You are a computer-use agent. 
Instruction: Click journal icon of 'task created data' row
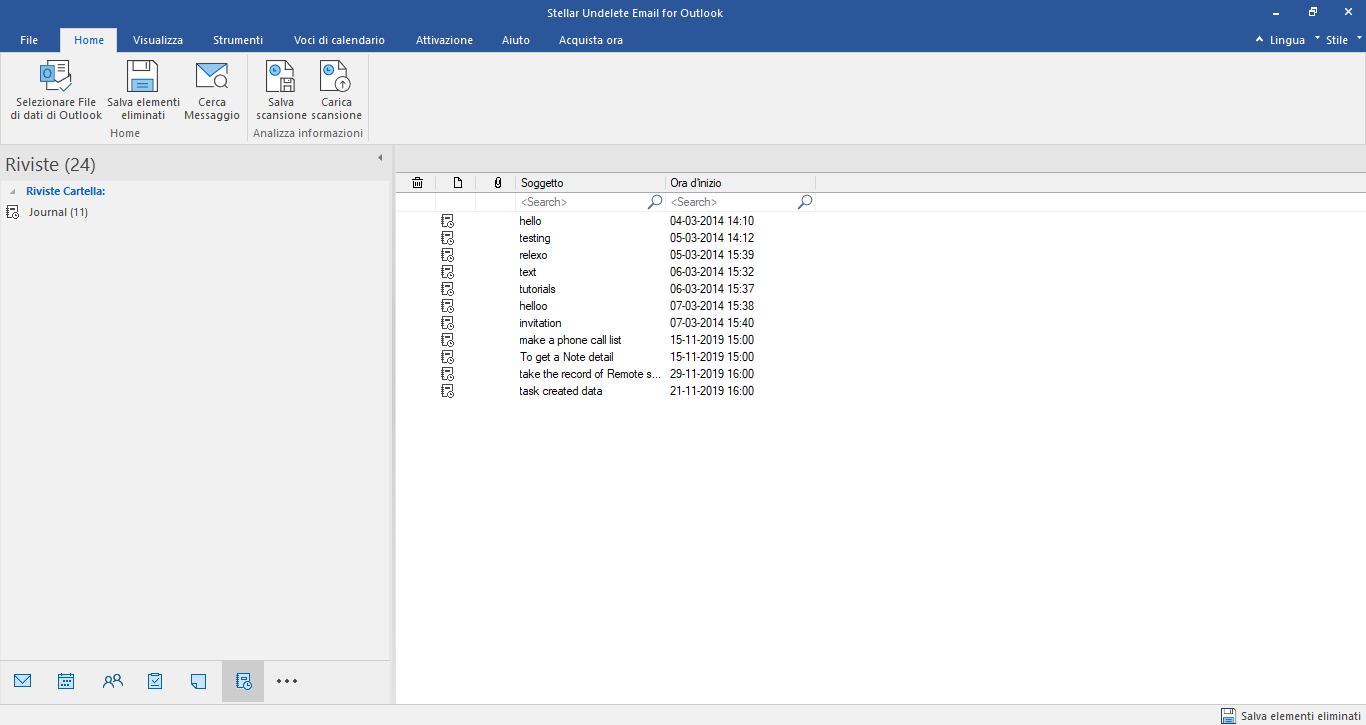click(447, 391)
